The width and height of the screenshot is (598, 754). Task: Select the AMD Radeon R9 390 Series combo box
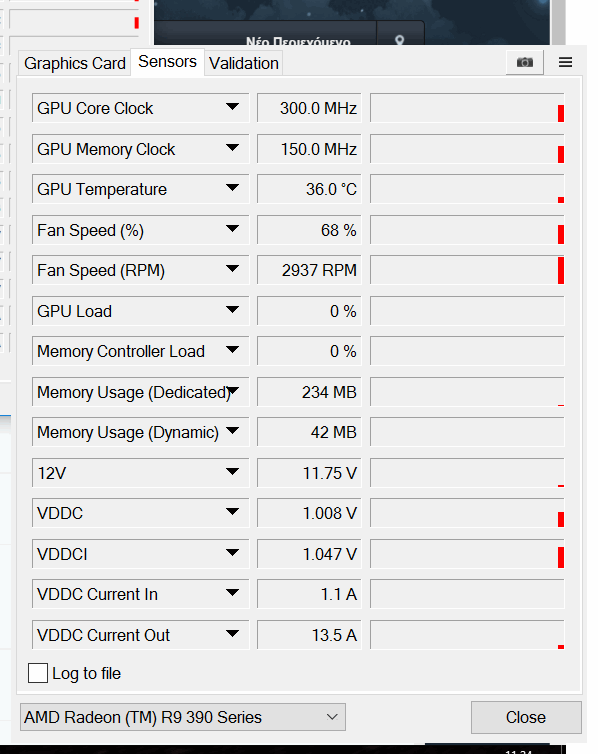click(183, 717)
